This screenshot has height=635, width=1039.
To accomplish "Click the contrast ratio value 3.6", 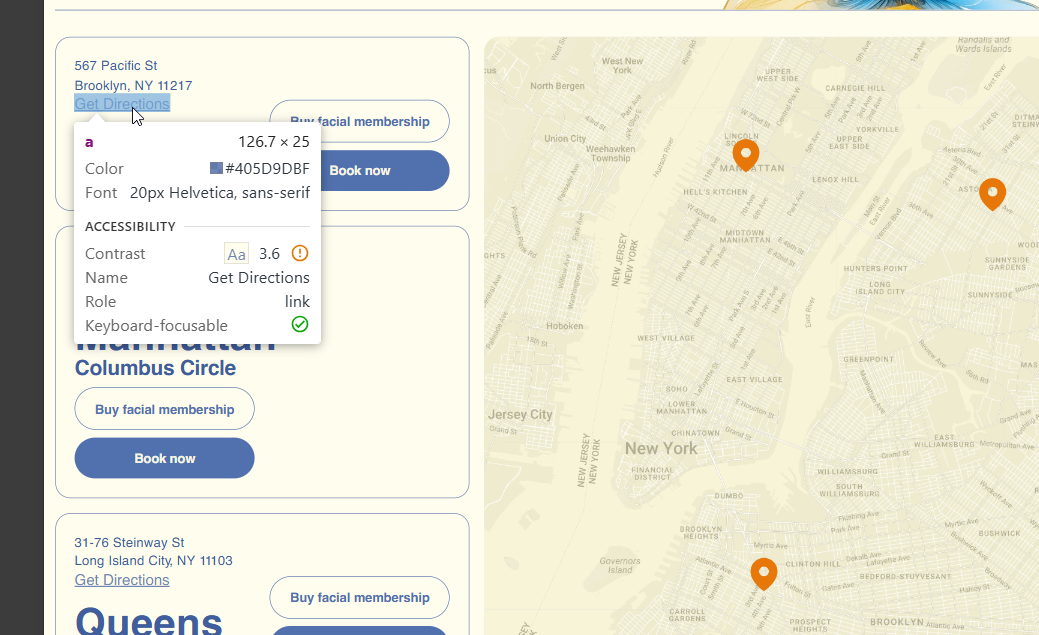I will pos(269,254).
